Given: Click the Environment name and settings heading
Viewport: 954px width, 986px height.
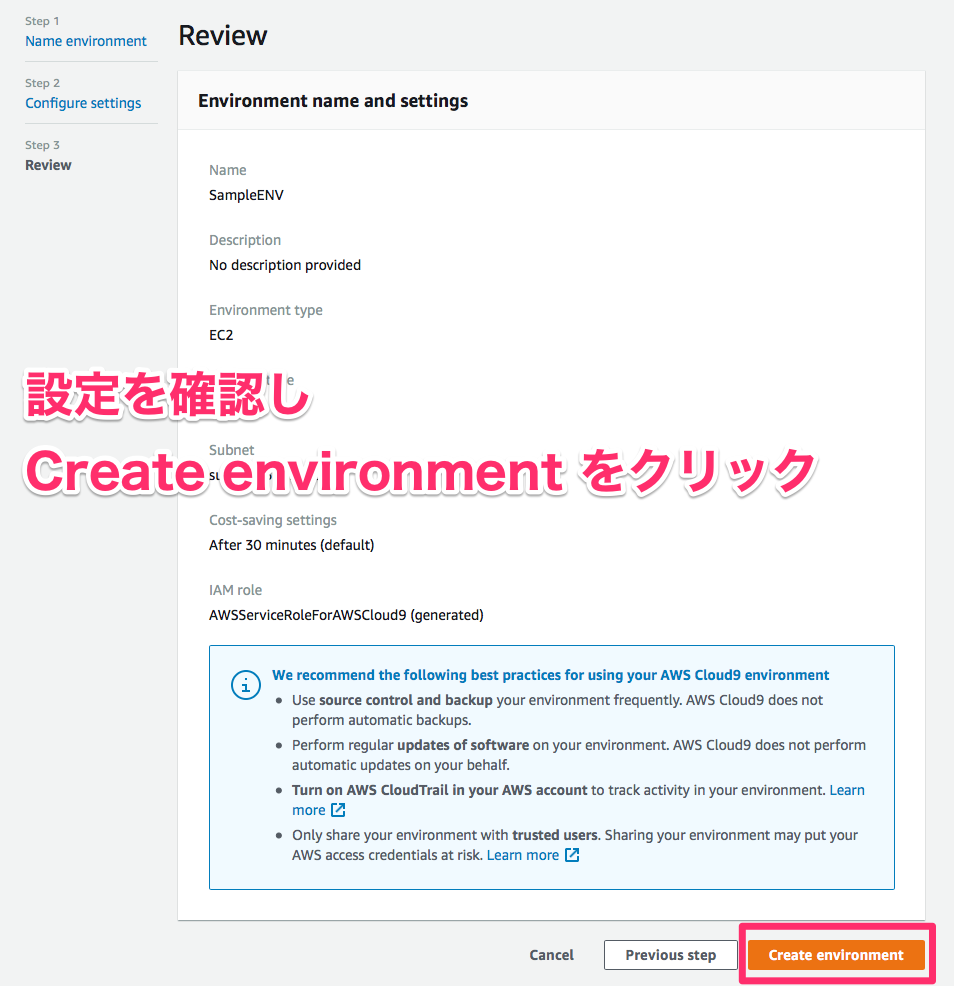Looking at the screenshot, I should coord(333,101).
